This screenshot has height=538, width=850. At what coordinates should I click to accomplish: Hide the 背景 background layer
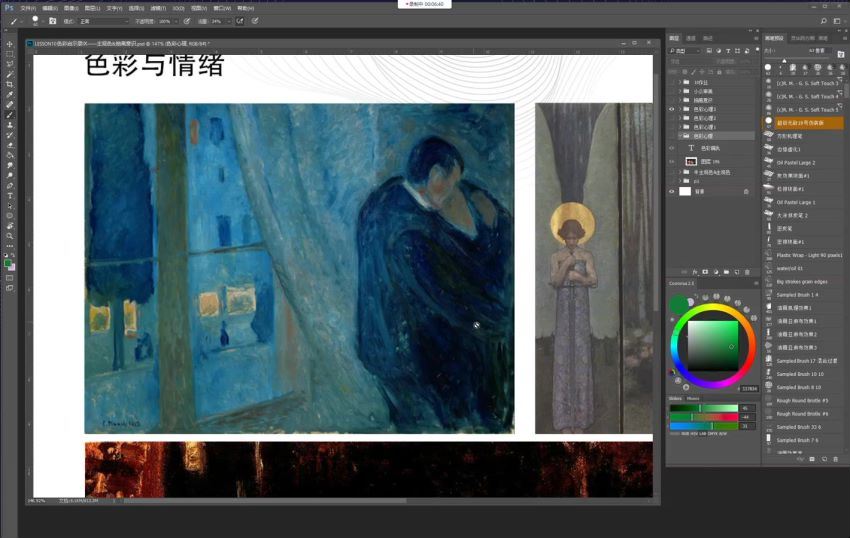672,191
